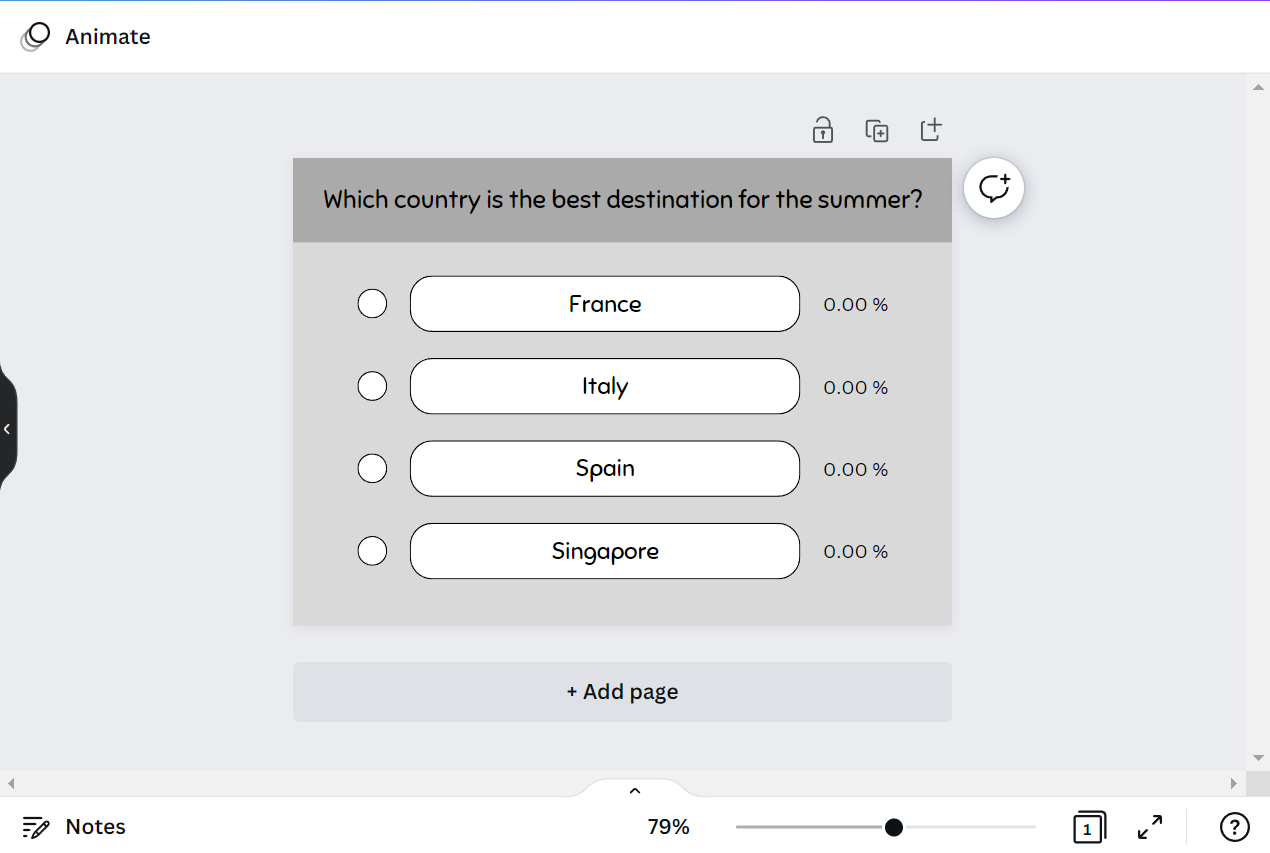Click the Singapore answer box

[x=605, y=551]
